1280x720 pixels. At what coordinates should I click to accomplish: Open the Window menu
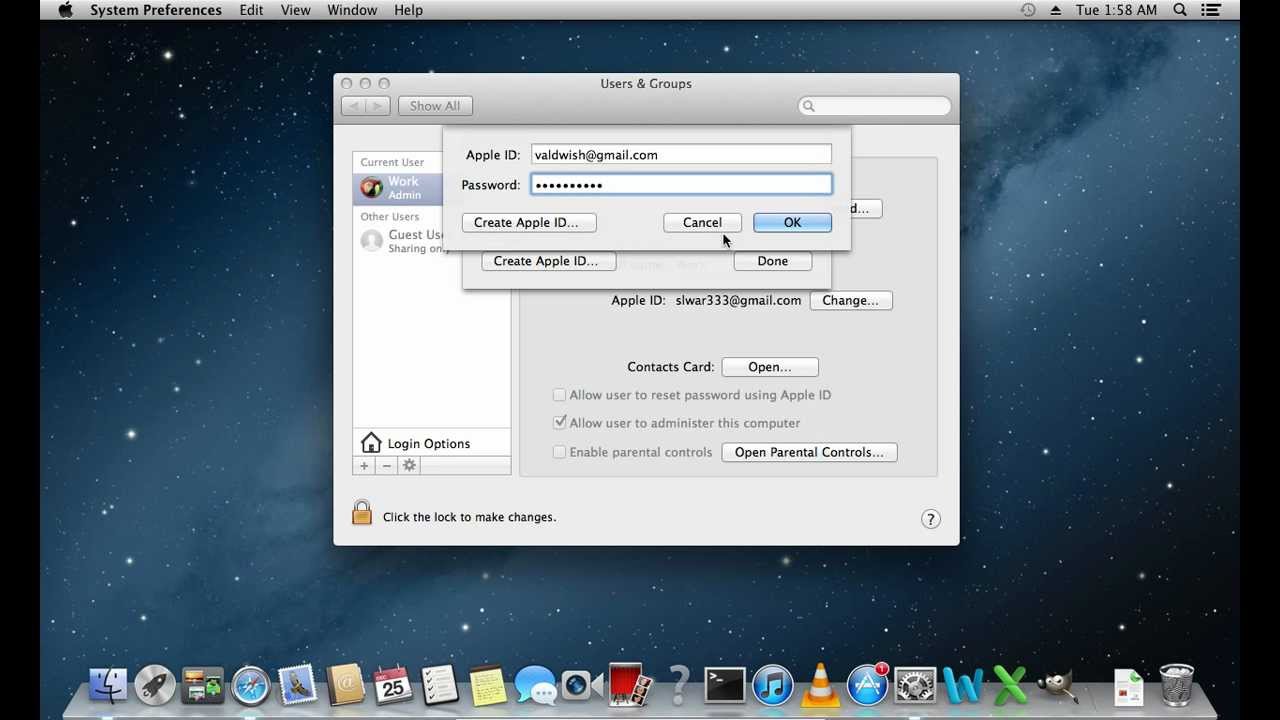click(x=352, y=10)
